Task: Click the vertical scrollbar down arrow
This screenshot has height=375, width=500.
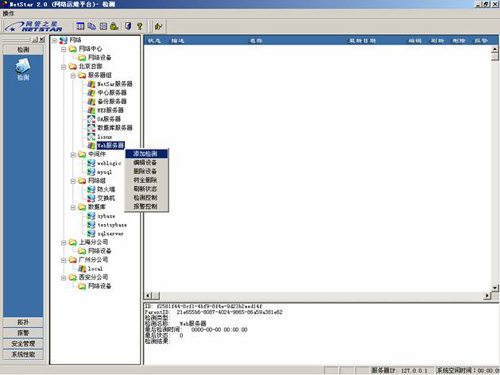Action: pyautogui.click(x=495, y=287)
